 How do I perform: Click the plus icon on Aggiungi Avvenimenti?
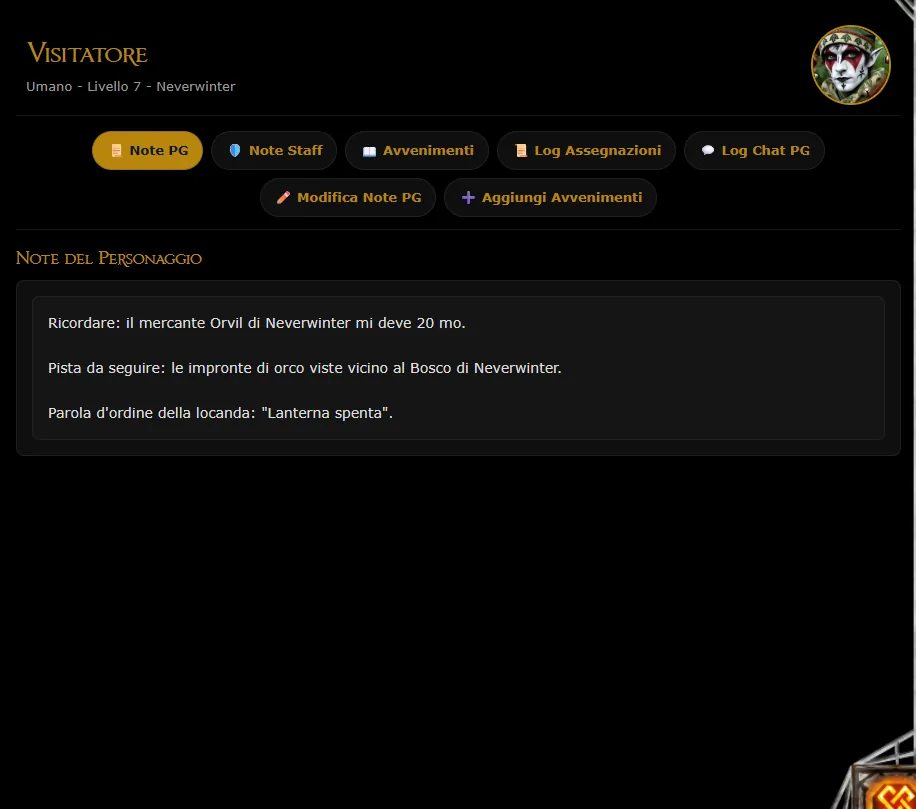[x=468, y=197]
